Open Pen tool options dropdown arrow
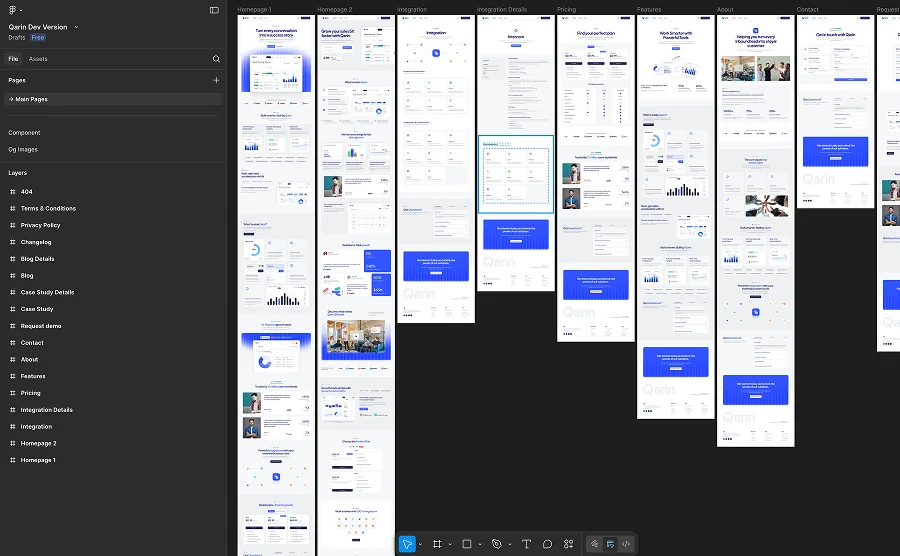This screenshot has height=556, width=900. coord(510,544)
